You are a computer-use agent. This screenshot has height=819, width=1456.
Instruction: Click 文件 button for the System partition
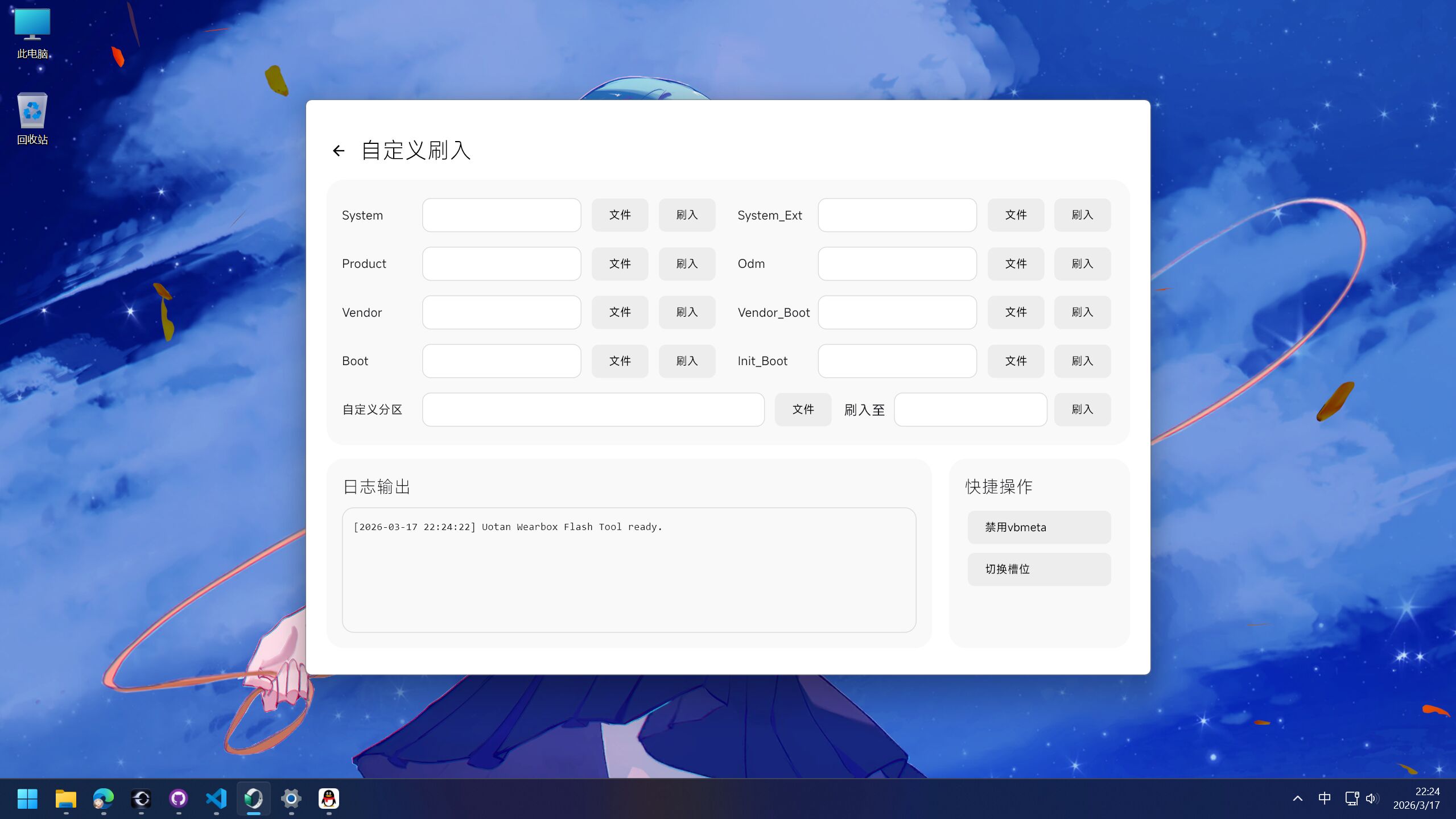pyautogui.click(x=620, y=215)
